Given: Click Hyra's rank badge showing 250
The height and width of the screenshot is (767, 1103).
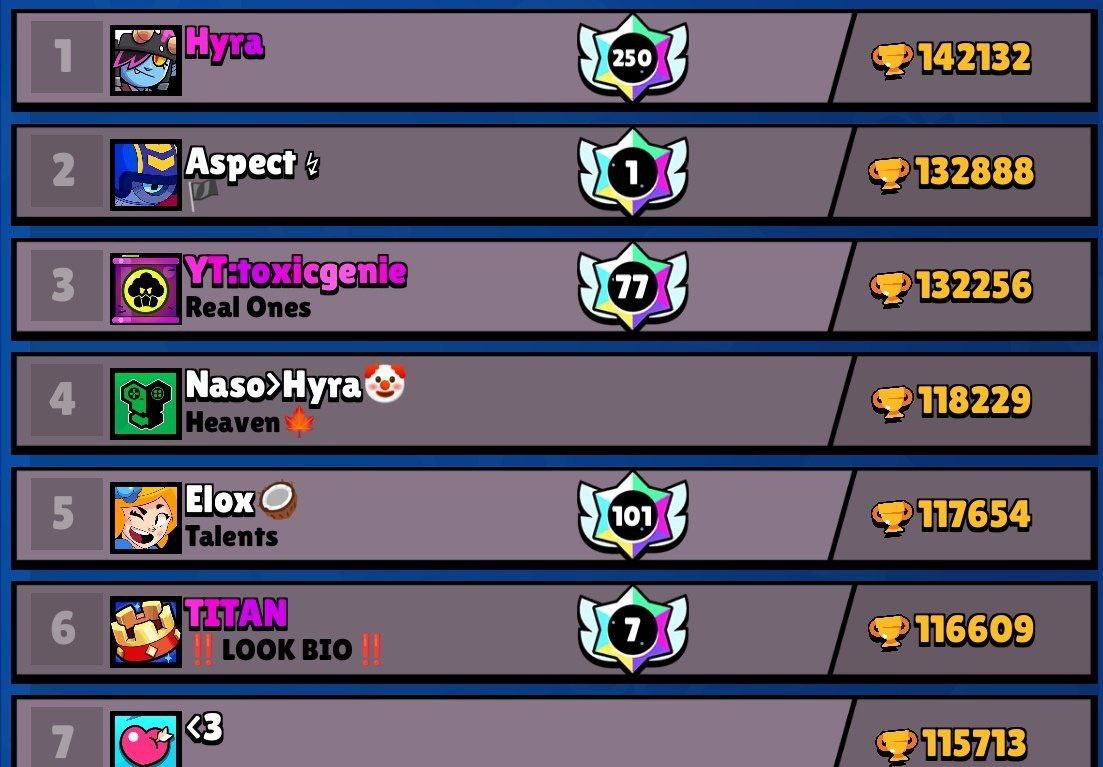Looking at the screenshot, I should [x=632, y=58].
